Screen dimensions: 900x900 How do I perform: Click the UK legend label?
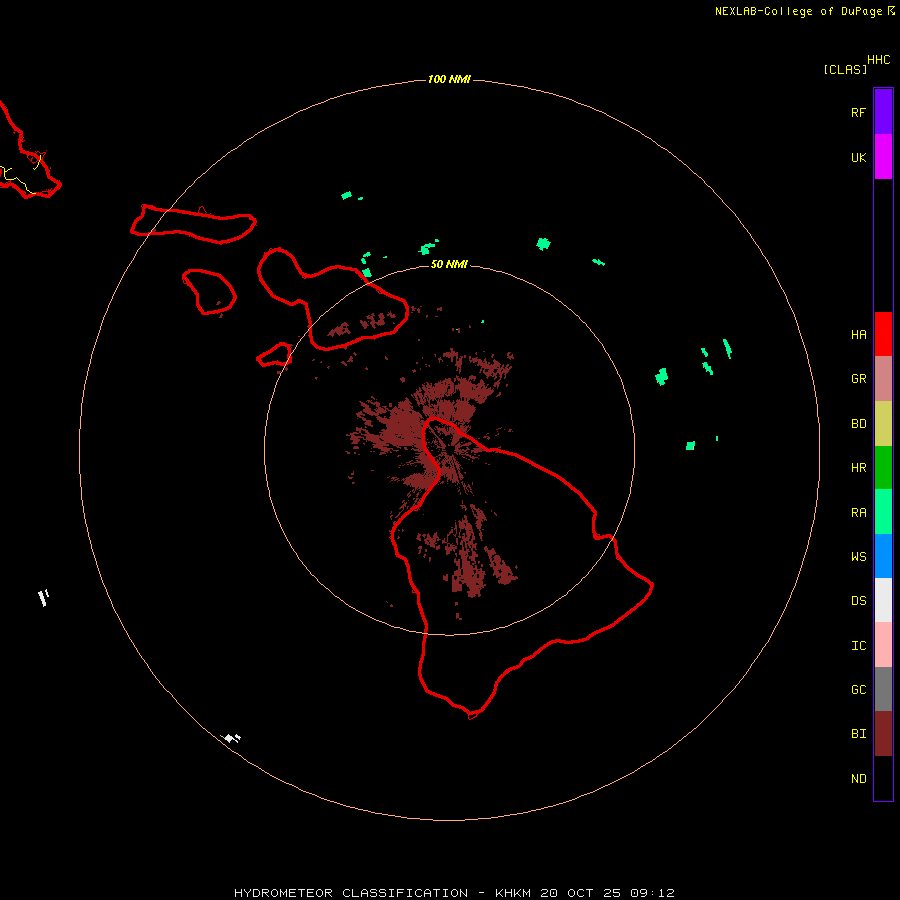click(x=858, y=157)
